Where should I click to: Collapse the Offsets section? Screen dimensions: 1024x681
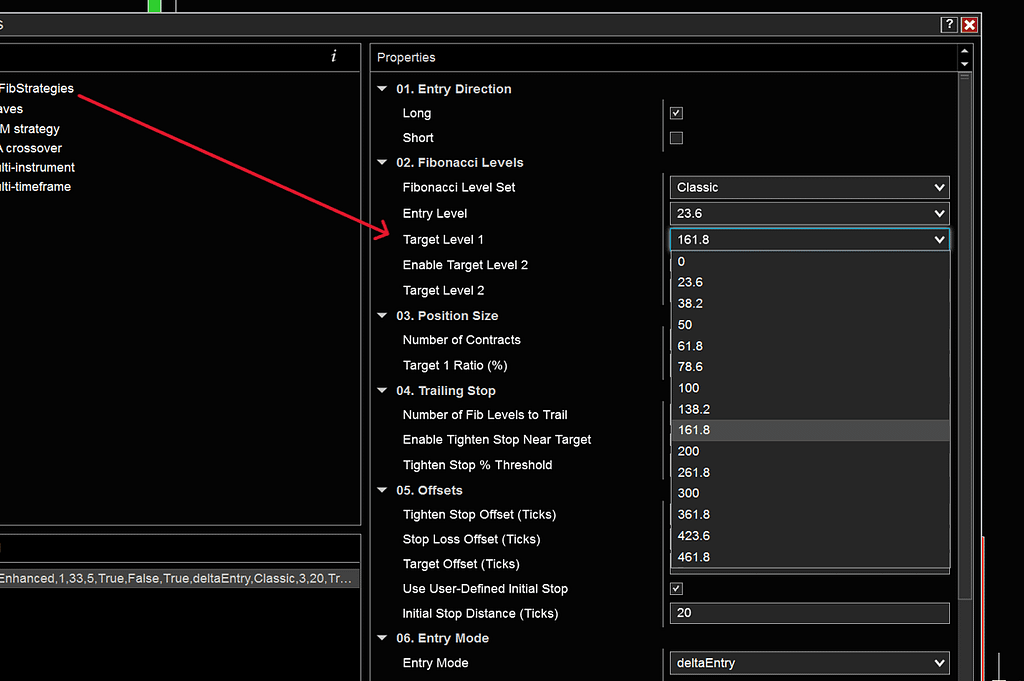[x=382, y=490]
